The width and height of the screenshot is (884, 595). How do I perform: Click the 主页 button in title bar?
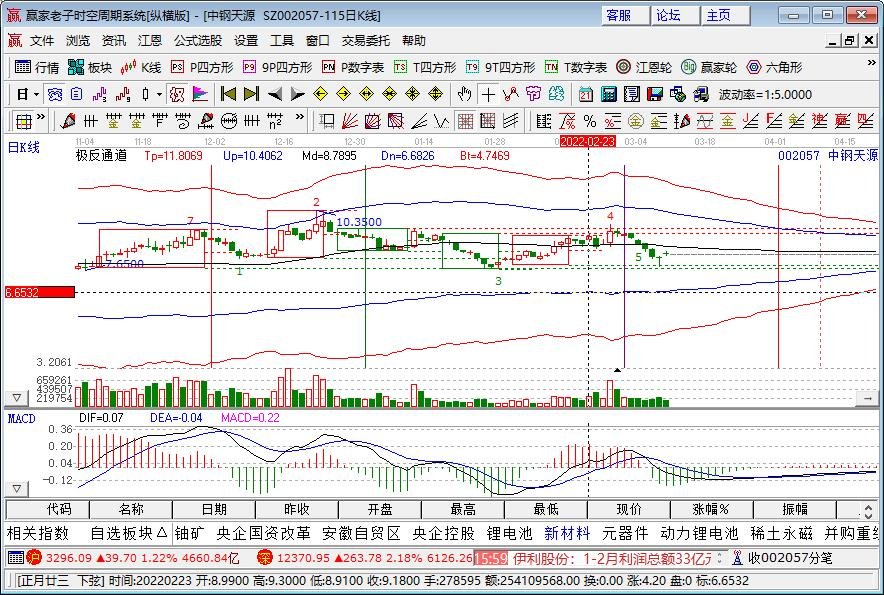tap(726, 15)
